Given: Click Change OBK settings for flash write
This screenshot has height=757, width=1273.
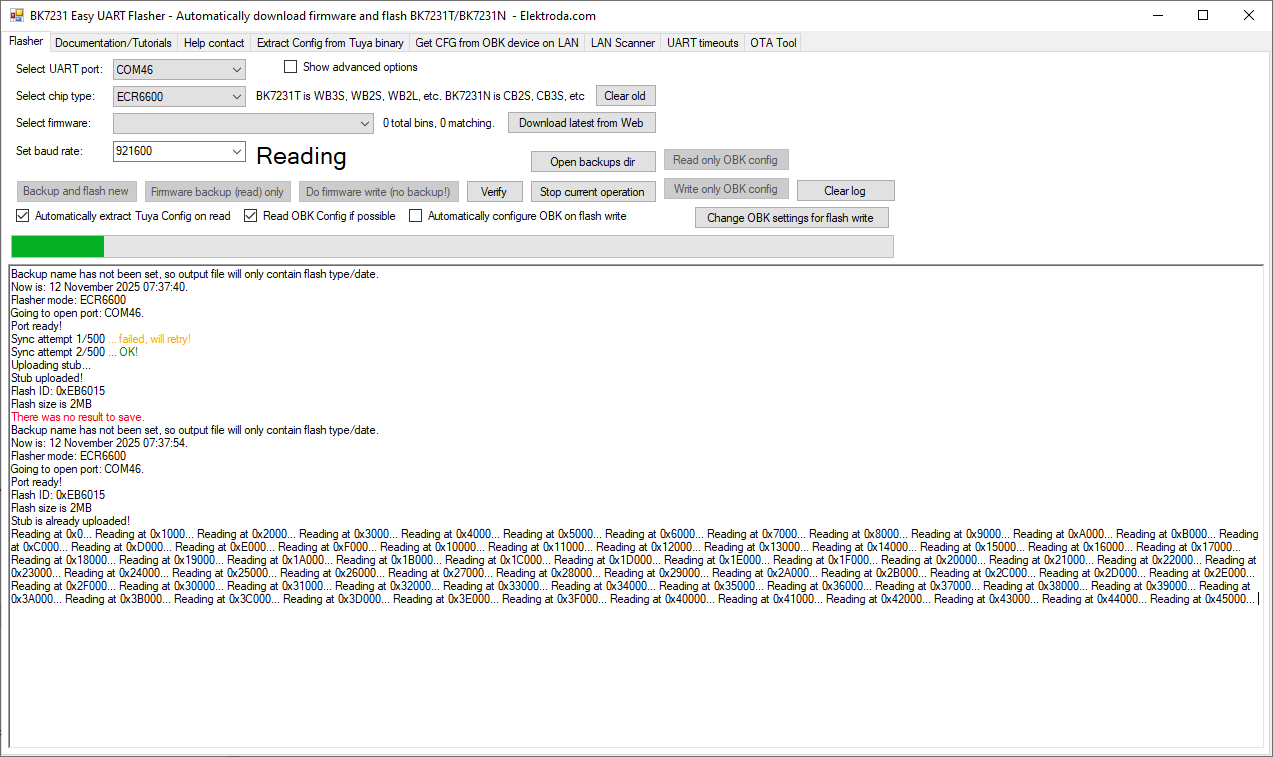Looking at the screenshot, I should [x=791, y=218].
